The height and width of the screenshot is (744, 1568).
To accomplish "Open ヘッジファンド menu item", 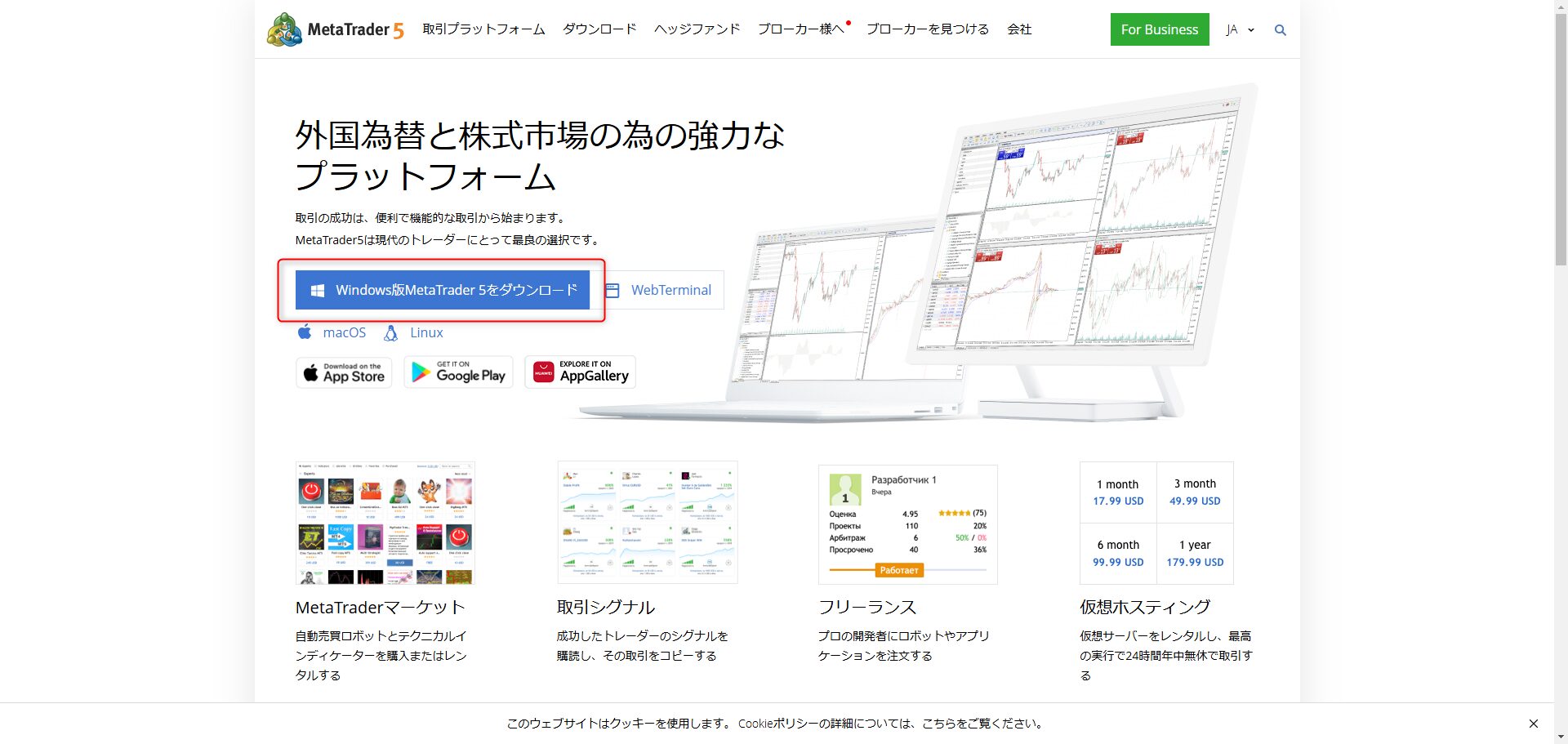I will click(x=697, y=29).
